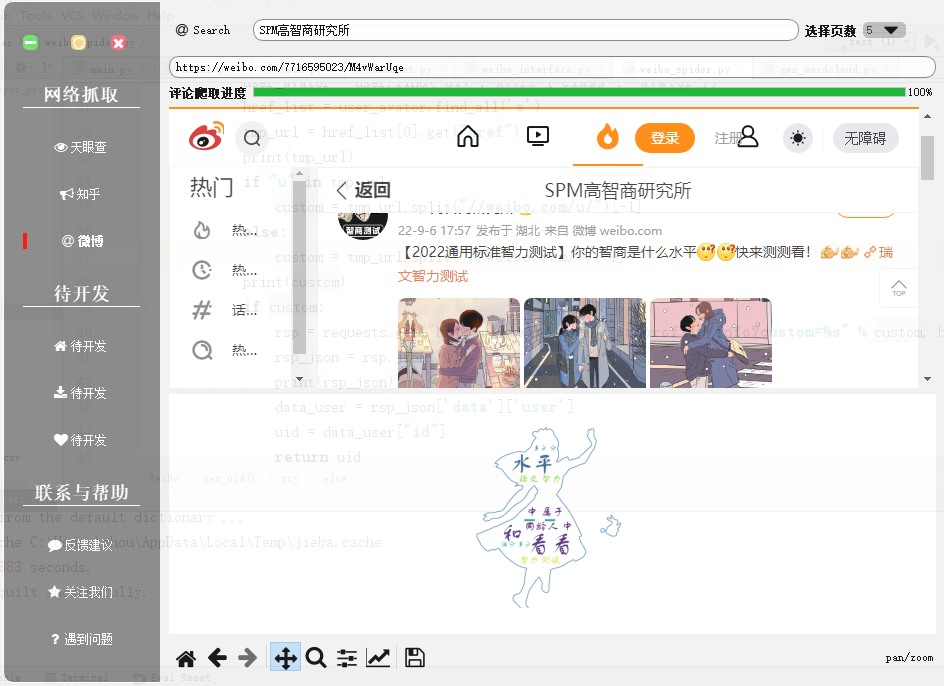Open the Weibo video icon
The height and width of the screenshot is (686, 944).
[x=537, y=137]
